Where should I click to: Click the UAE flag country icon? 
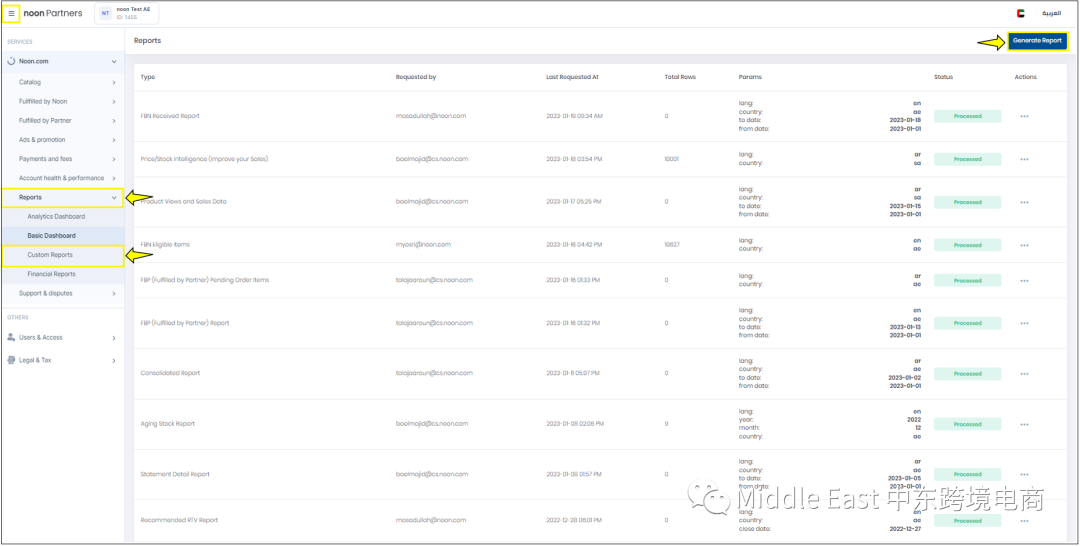tap(1020, 13)
